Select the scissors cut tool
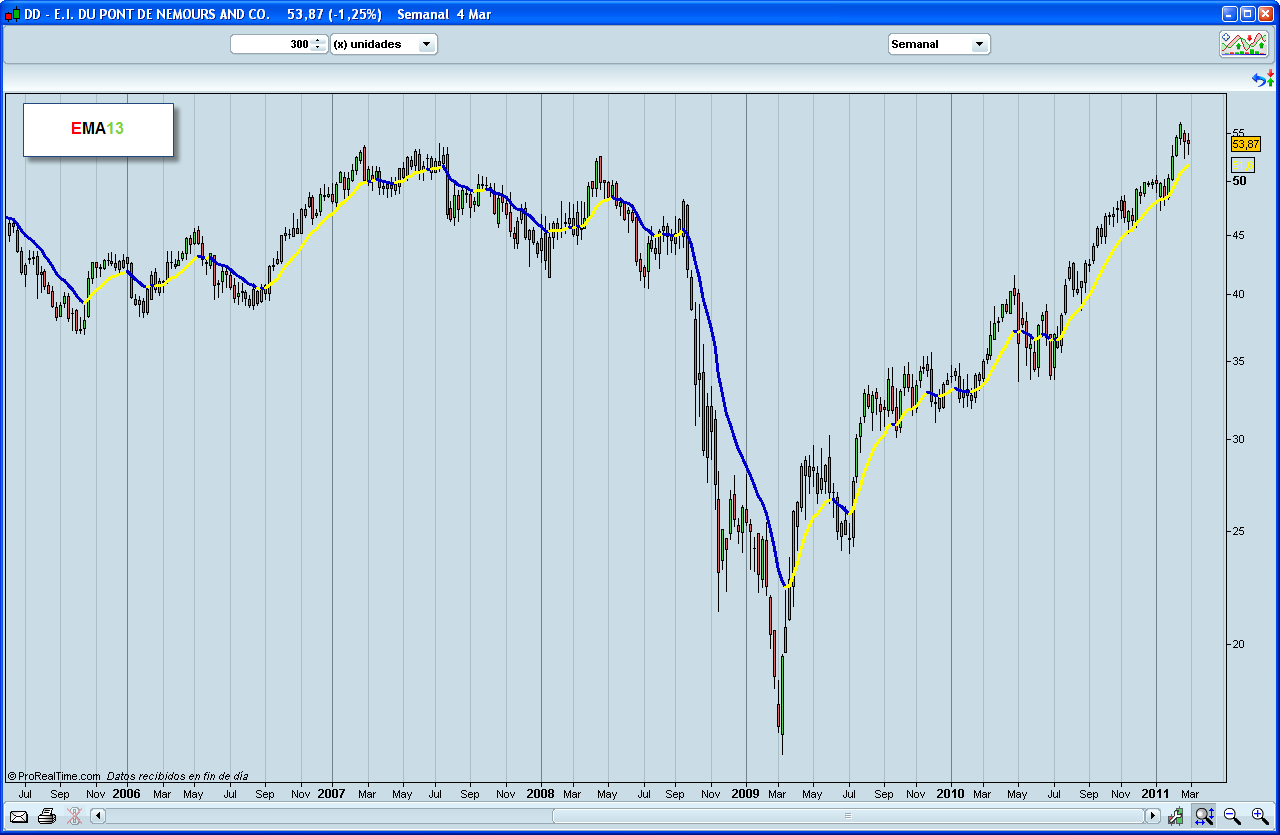 point(73,816)
